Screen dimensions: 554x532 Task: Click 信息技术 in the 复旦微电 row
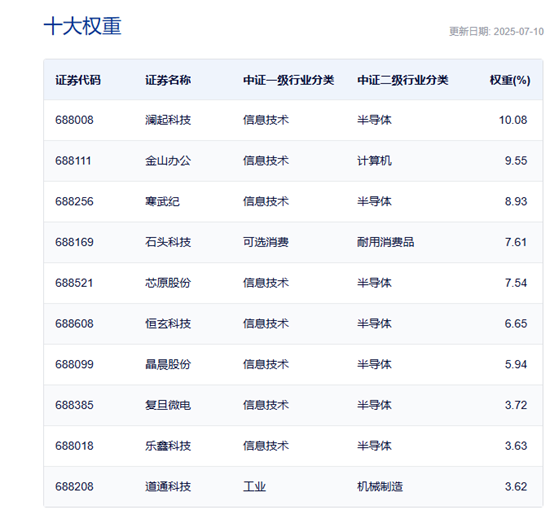(266, 405)
